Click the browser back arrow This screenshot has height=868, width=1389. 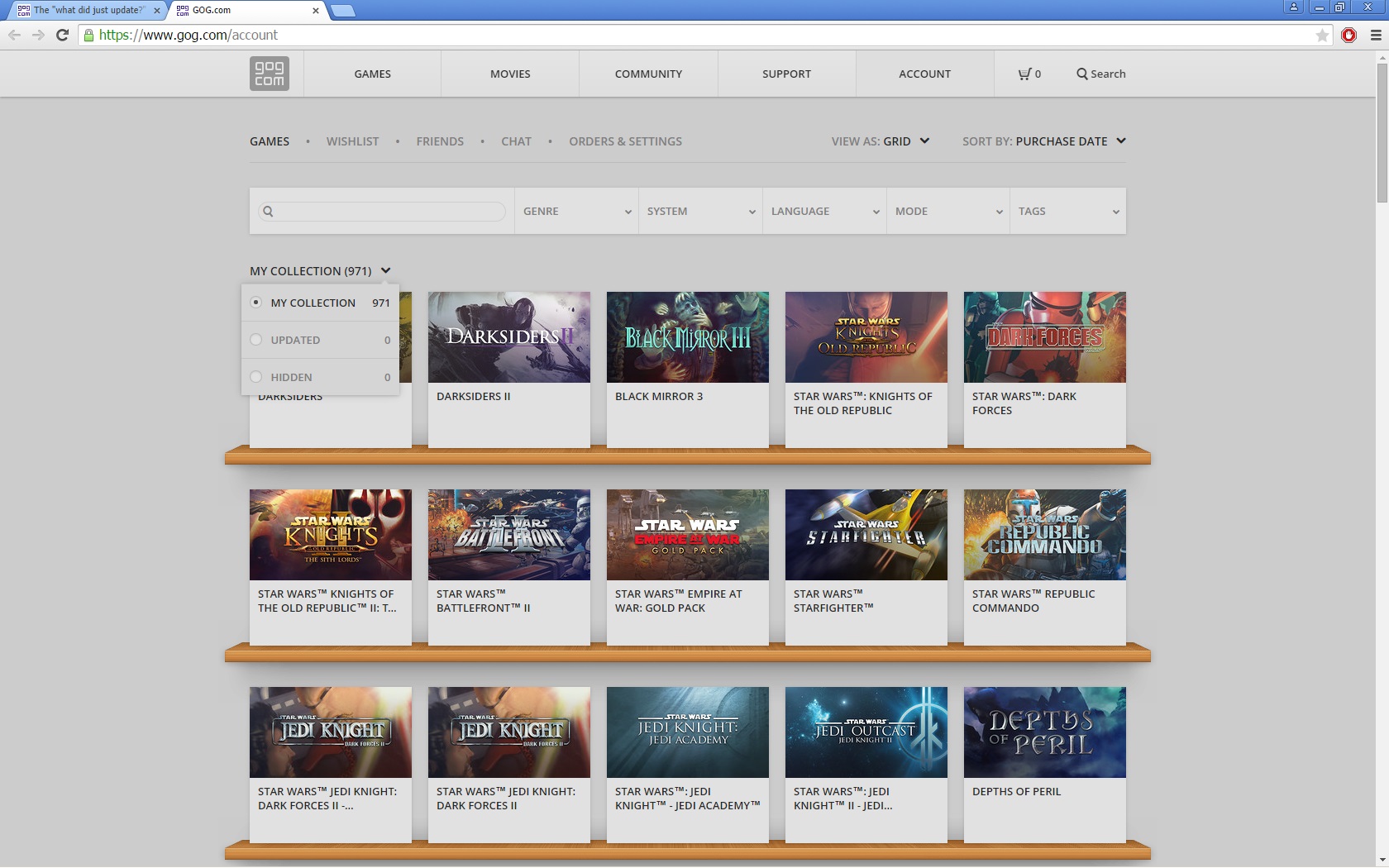pos(14,35)
